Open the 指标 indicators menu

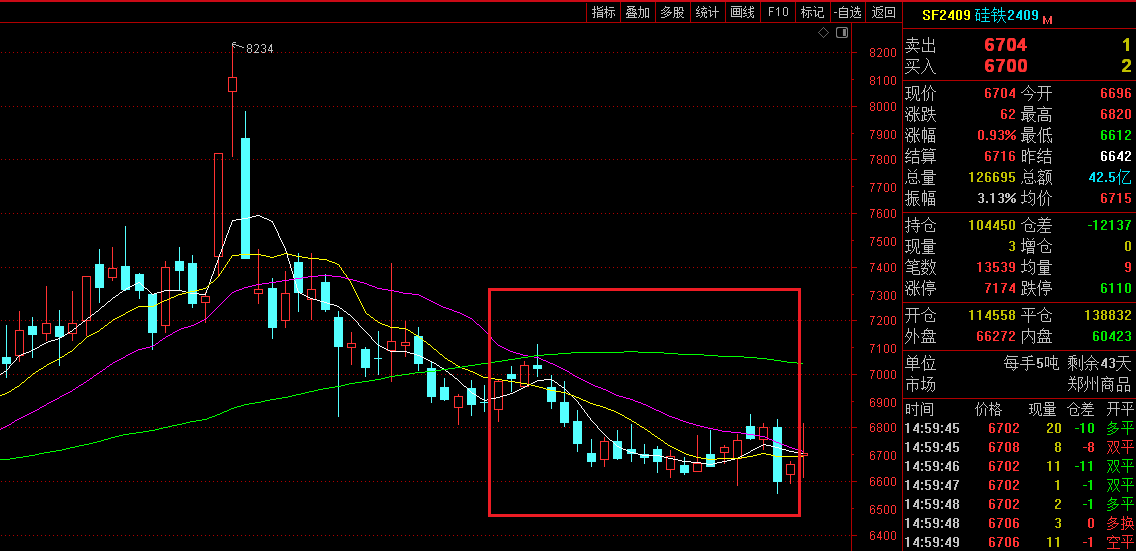point(603,12)
